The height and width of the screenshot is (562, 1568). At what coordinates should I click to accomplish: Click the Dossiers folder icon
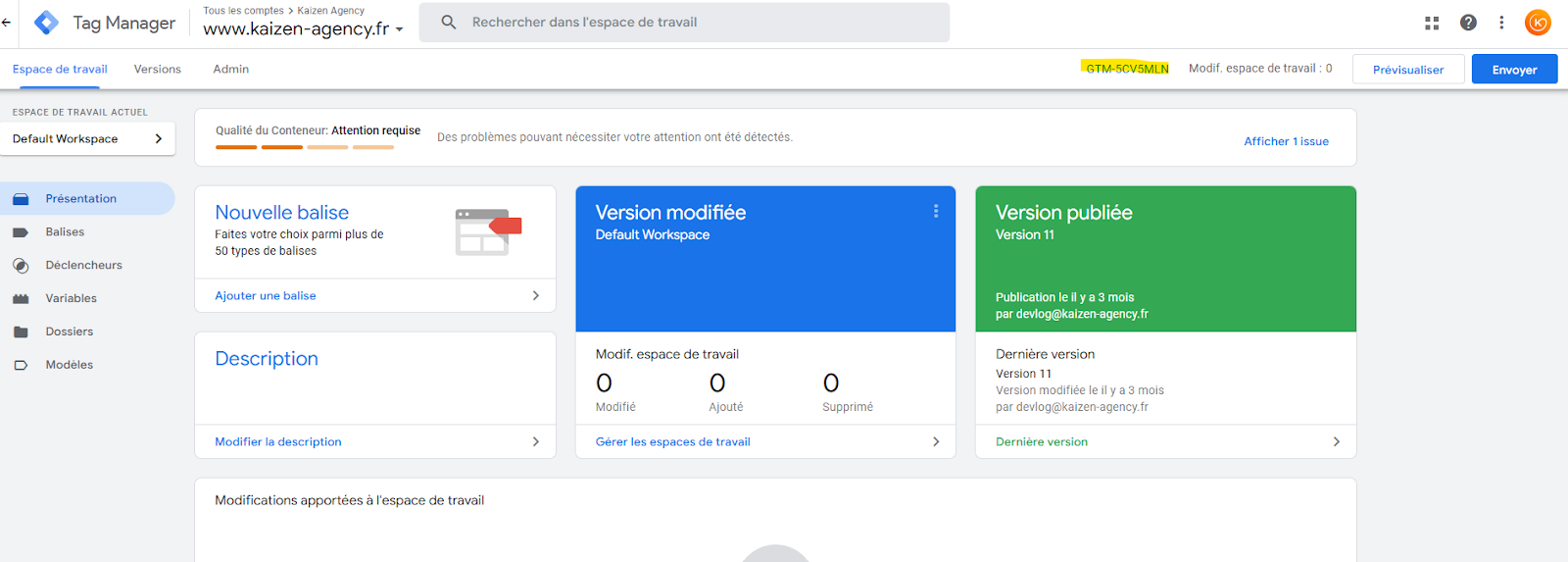pyautogui.click(x=21, y=332)
